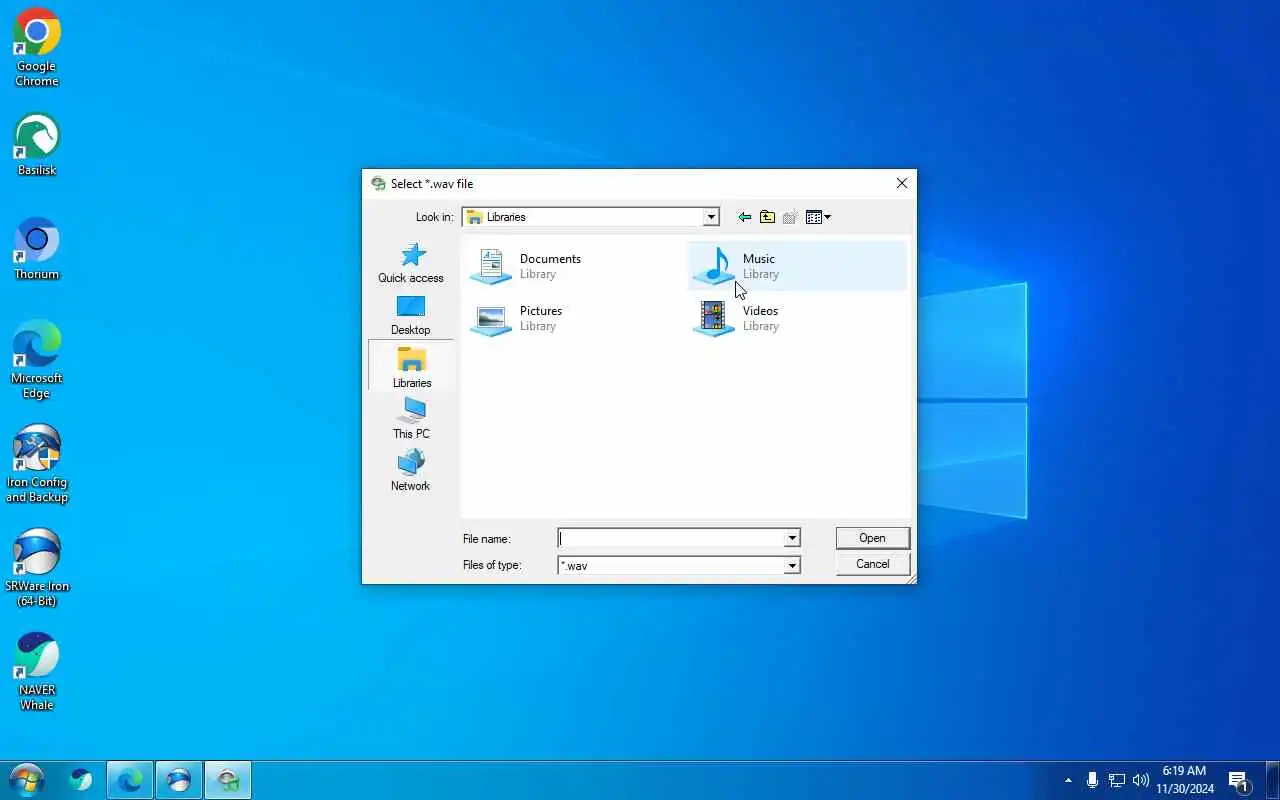
Task: Open the Windows Start menu
Action: pyautogui.click(x=27, y=780)
